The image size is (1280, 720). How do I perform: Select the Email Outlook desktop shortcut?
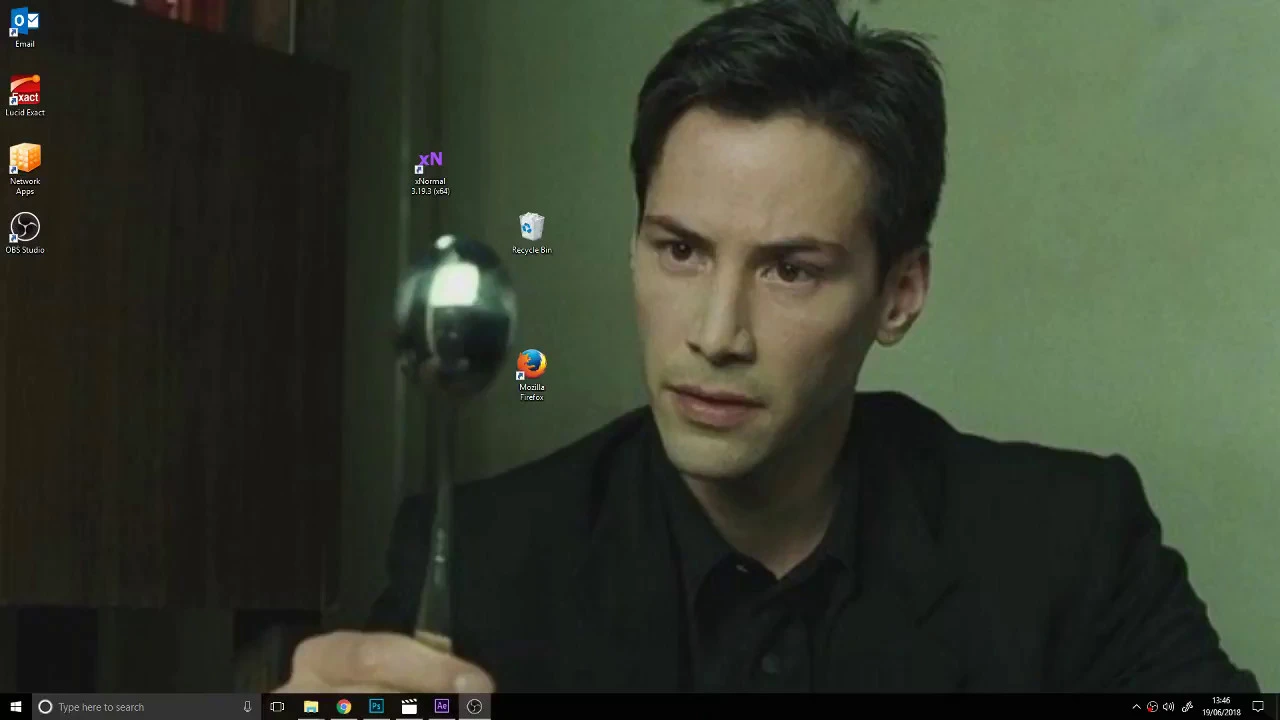point(25,28)
